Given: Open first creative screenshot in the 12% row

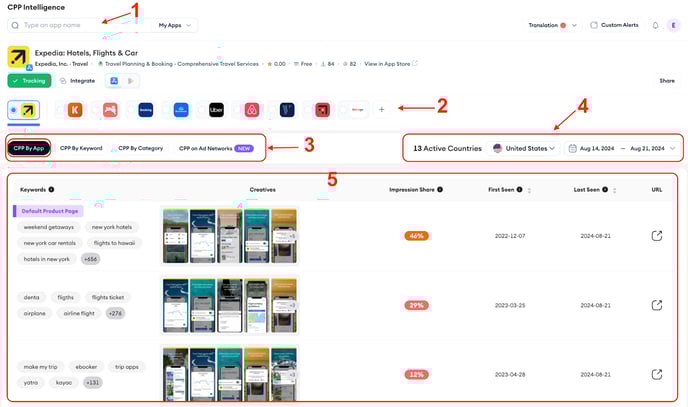Looking at the screenshot, I should (x=176, y=374).
